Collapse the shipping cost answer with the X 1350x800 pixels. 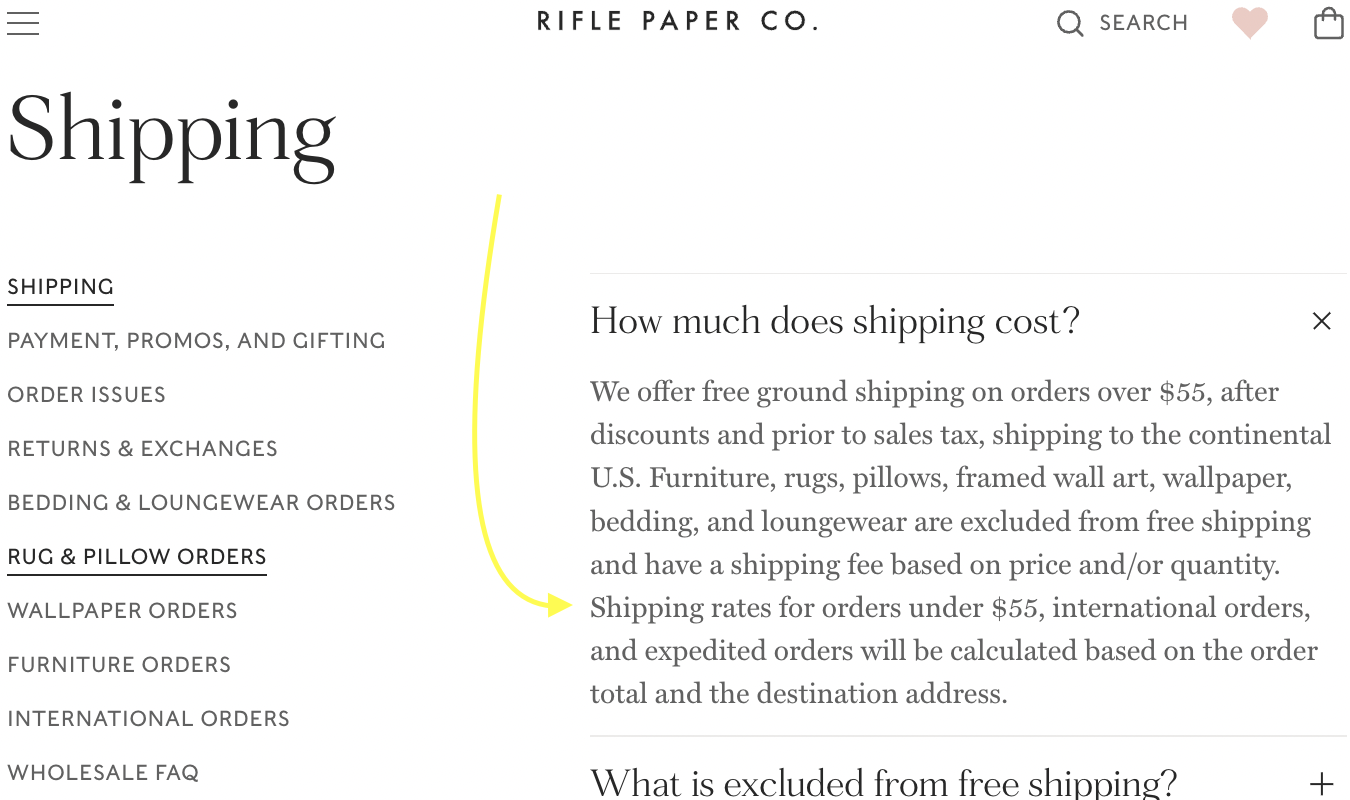point(1321,320)
